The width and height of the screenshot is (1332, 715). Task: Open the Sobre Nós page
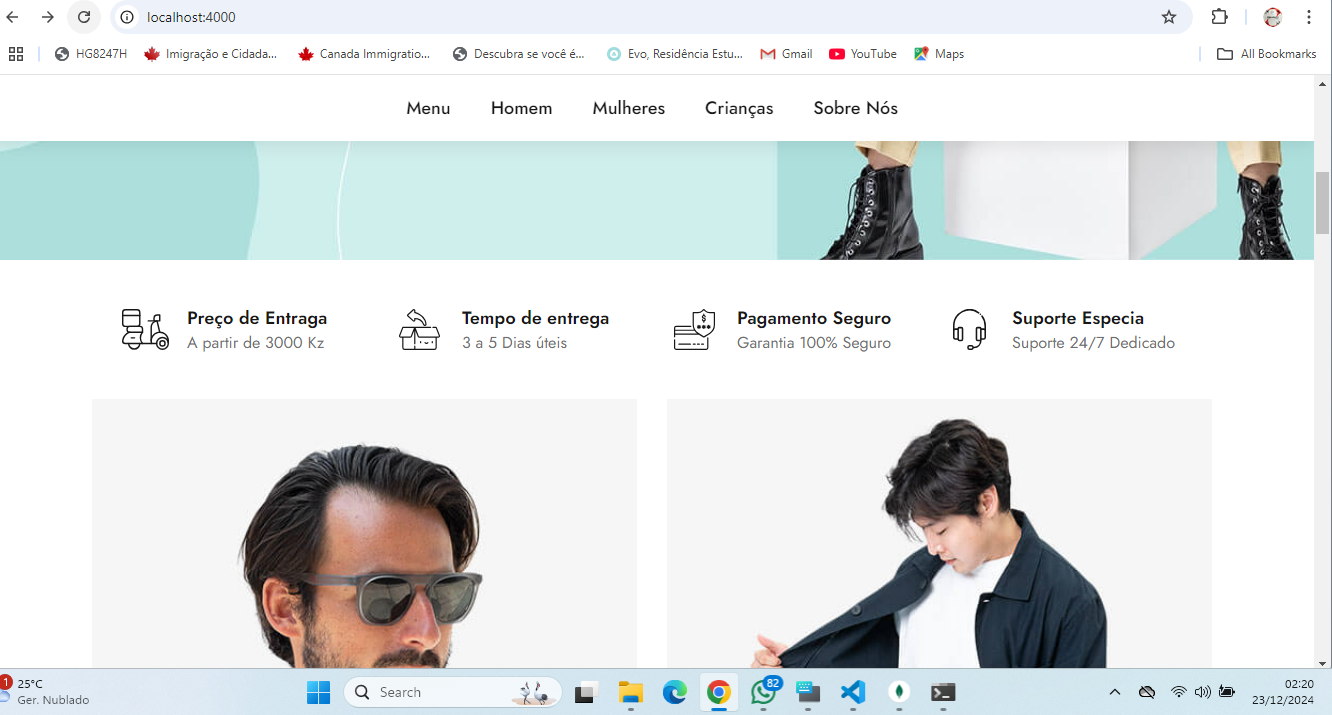point(855,108)
